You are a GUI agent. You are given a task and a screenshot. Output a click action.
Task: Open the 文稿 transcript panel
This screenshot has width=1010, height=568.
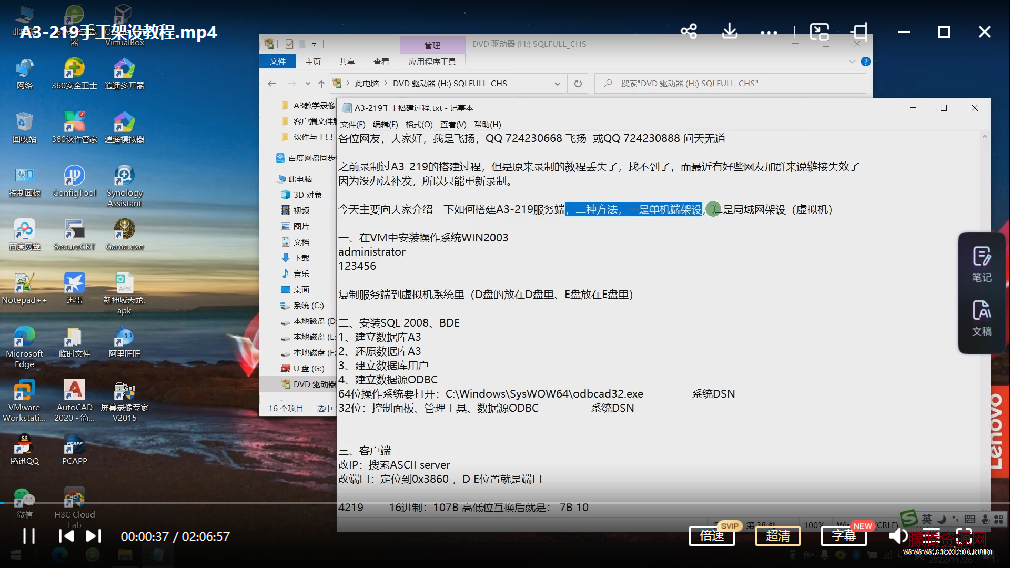(x=982, y=318)
